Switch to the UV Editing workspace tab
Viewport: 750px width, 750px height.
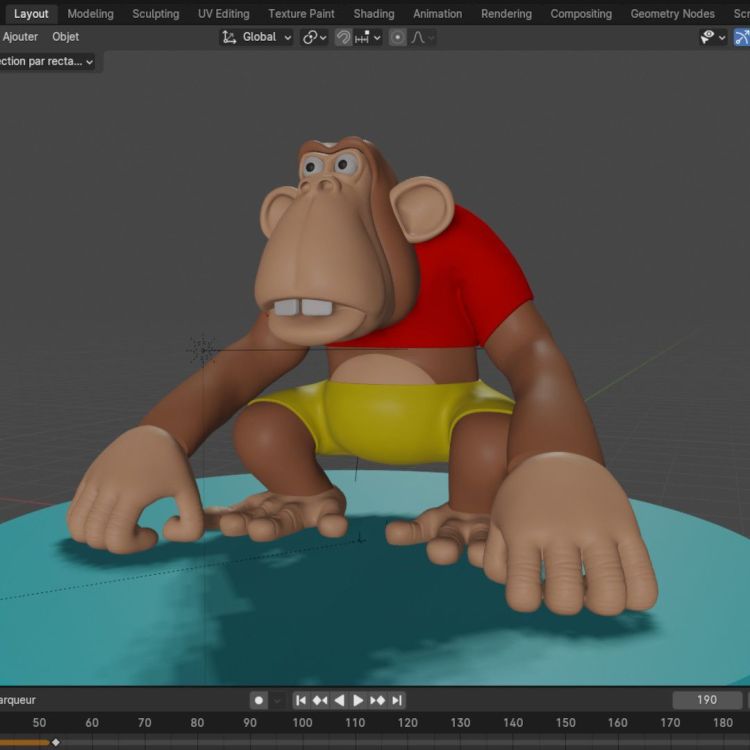[223, 14]
